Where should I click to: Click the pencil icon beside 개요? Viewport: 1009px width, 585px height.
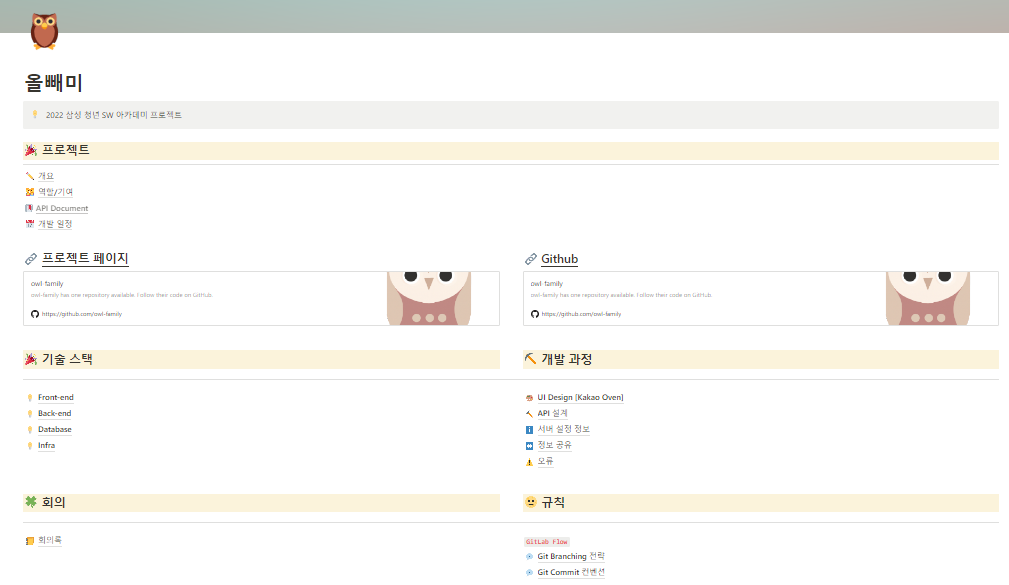coord(30,175)
